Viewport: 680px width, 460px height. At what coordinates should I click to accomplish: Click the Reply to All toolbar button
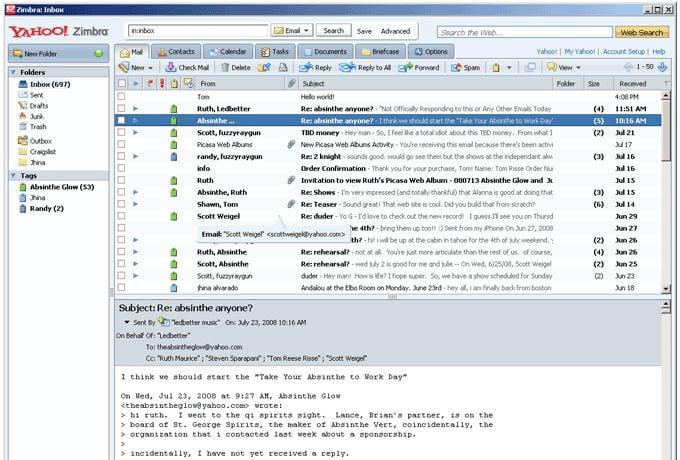365,68
